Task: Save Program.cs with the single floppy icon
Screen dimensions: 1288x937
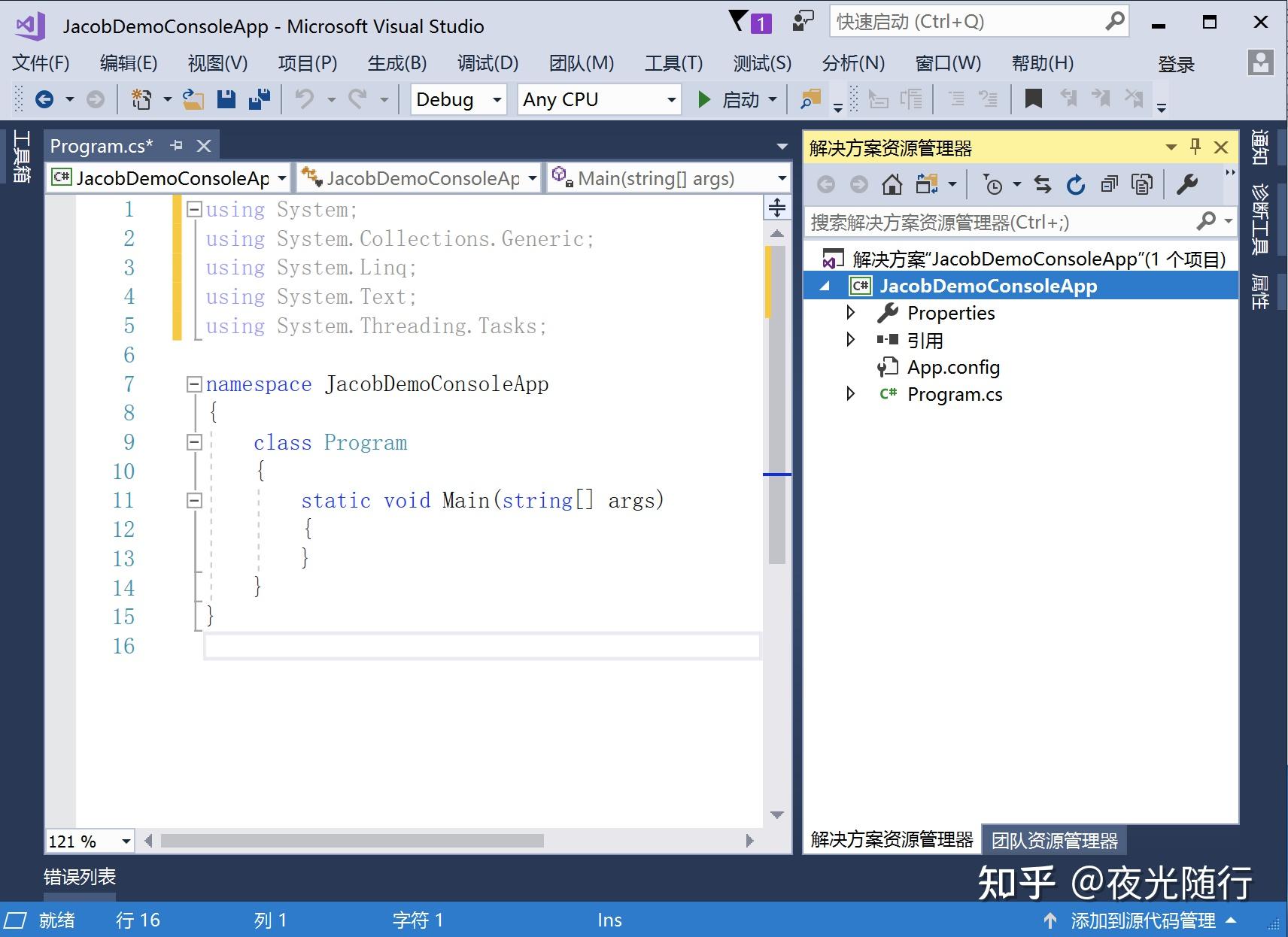Action: click(x=226, y=99)
